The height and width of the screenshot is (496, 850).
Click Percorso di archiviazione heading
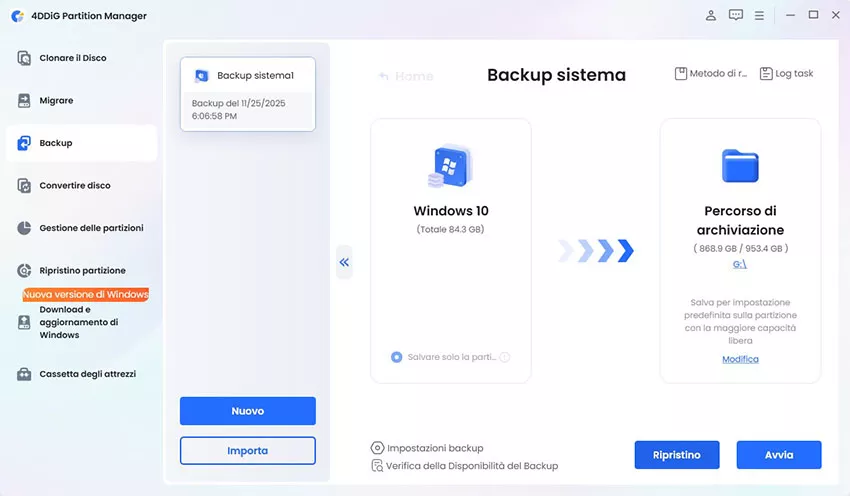(x=740, y=220)
